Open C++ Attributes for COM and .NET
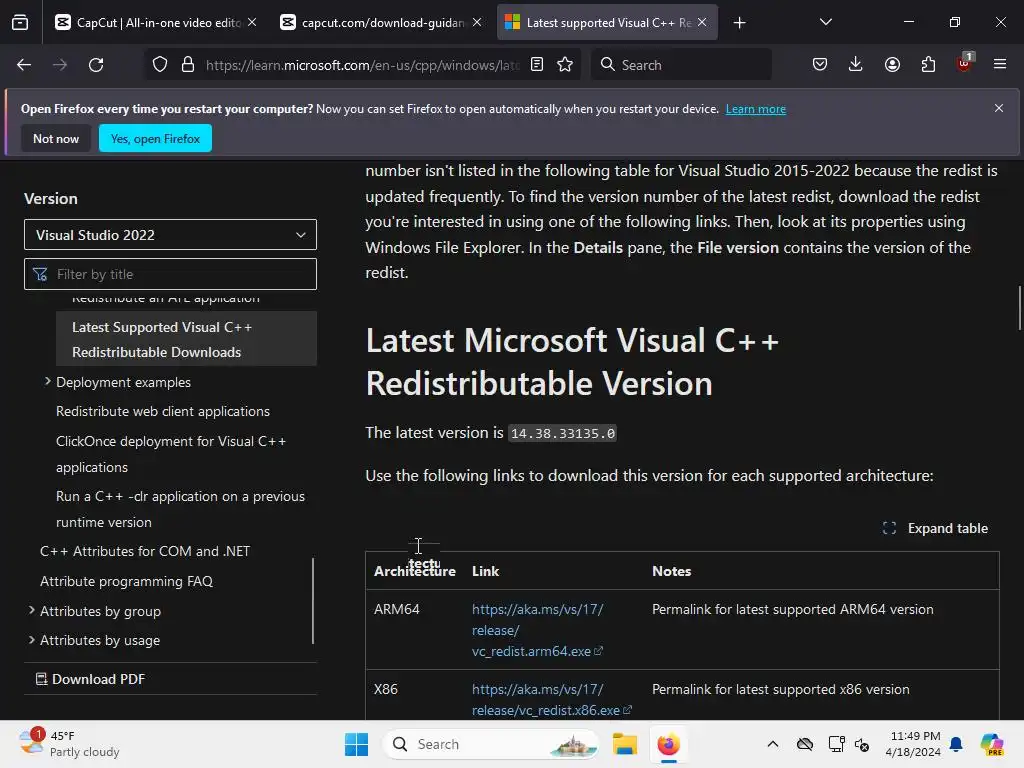 [x=145, y=551]
